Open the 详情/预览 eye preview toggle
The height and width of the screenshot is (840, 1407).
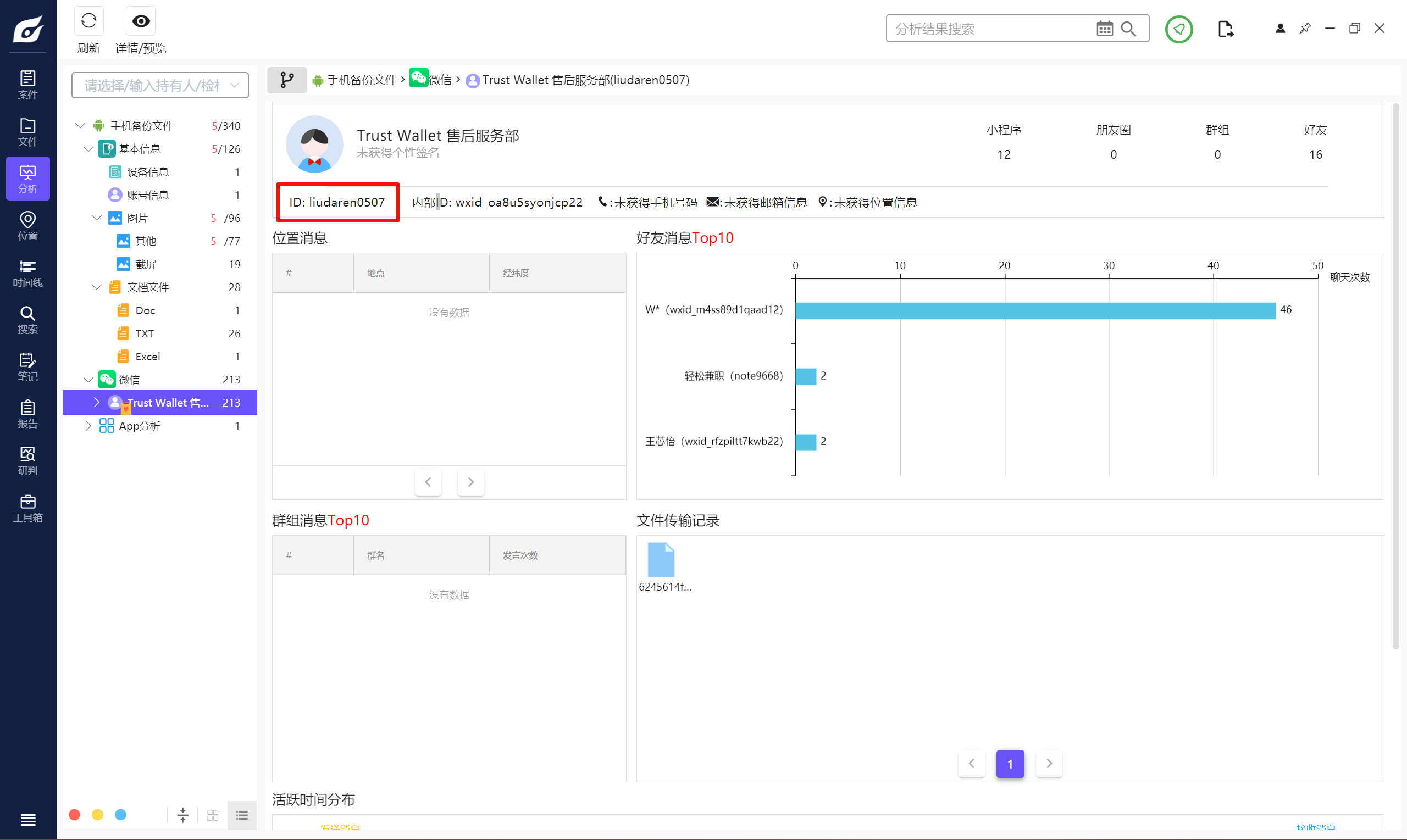point(140,21)
